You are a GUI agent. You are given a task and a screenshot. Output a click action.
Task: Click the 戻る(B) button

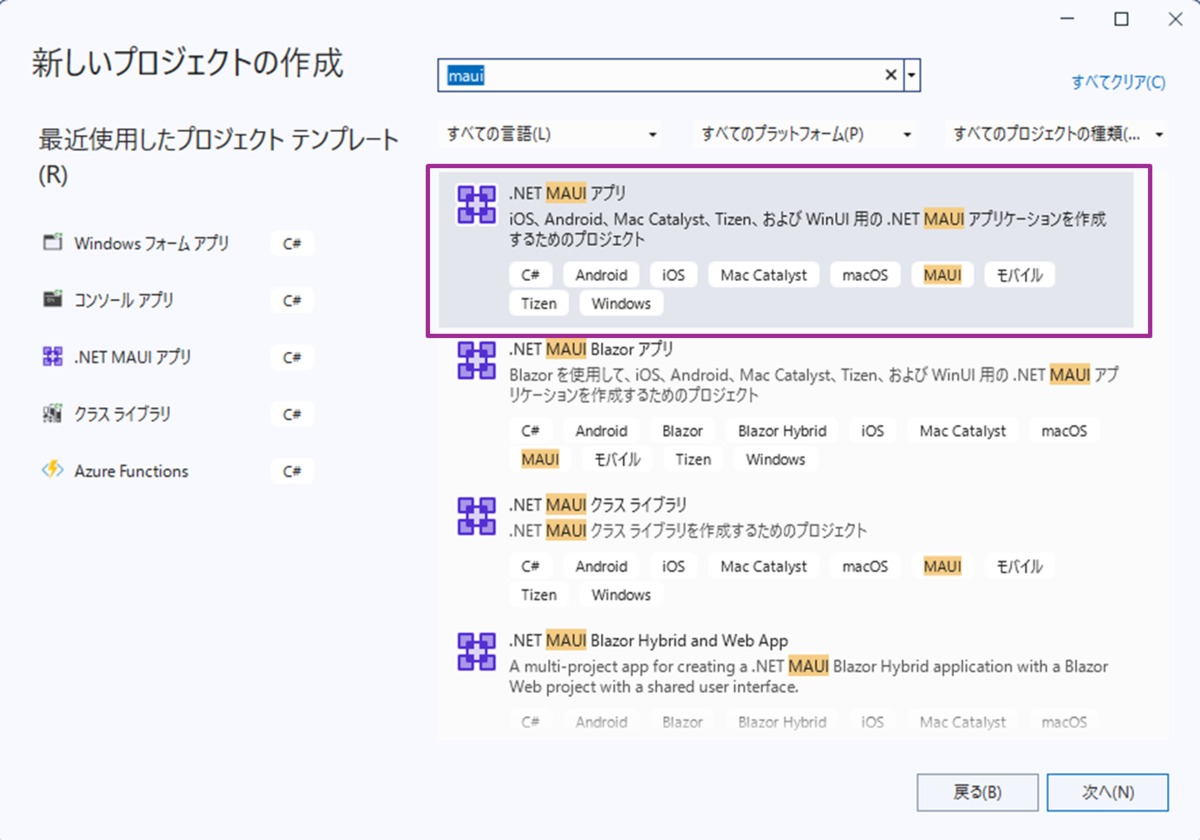977,792
